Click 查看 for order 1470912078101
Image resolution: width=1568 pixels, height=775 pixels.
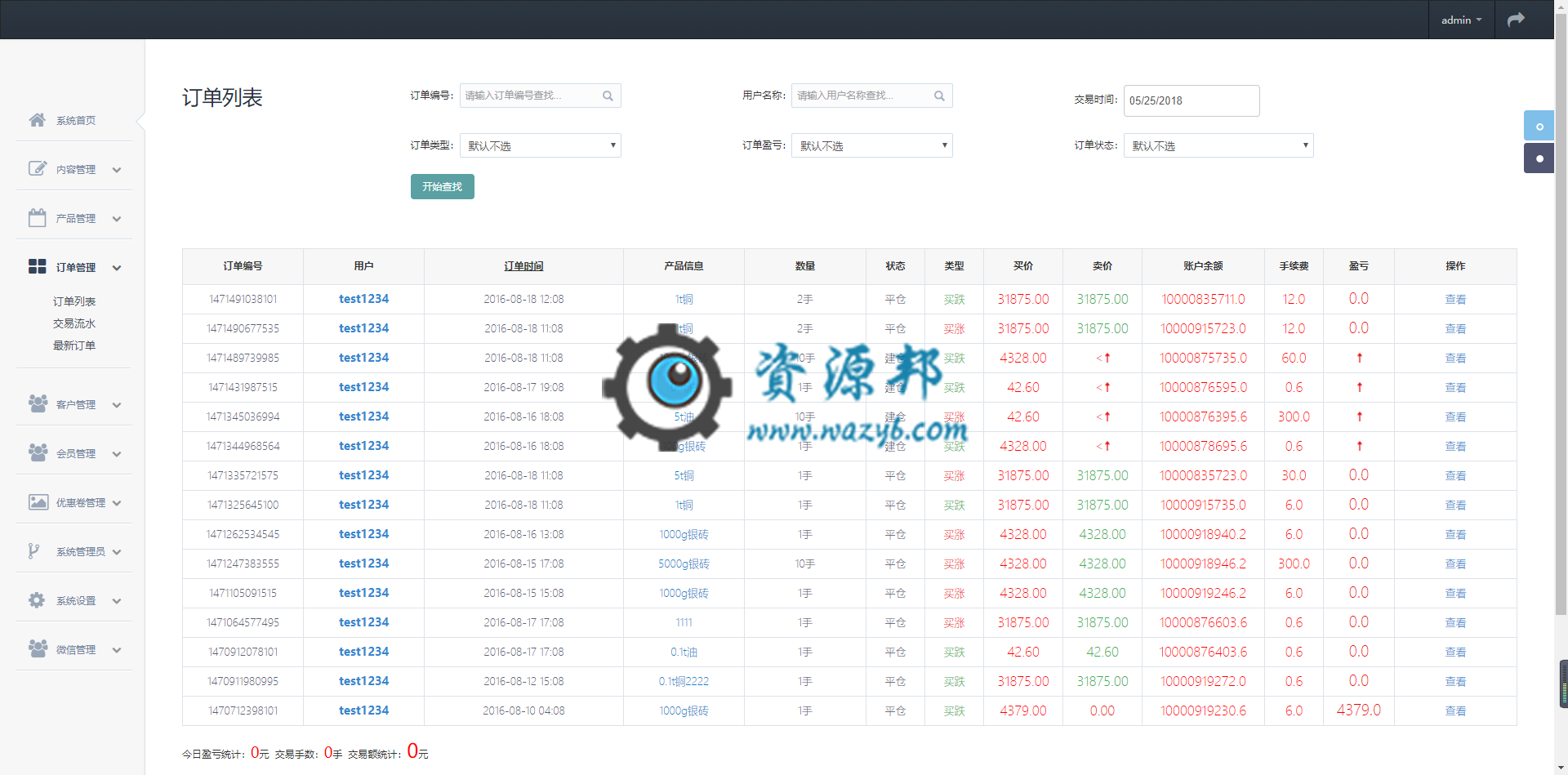(1455, 653)
